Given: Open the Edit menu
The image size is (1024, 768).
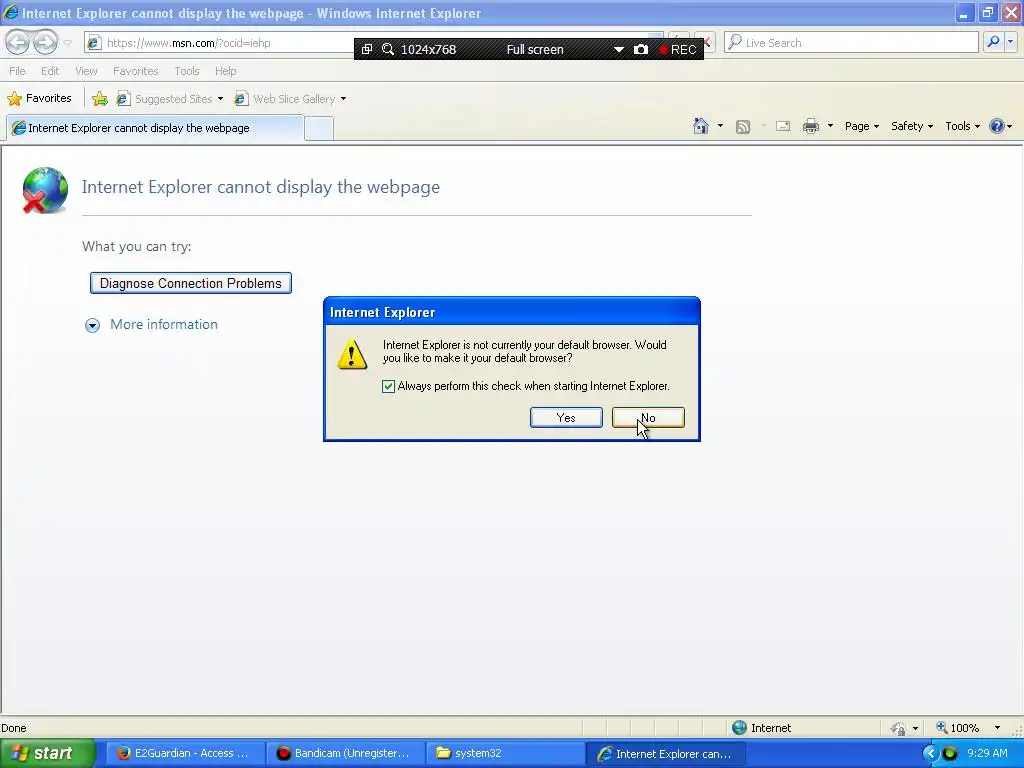Looking at the screenshot, I should 50,71.
